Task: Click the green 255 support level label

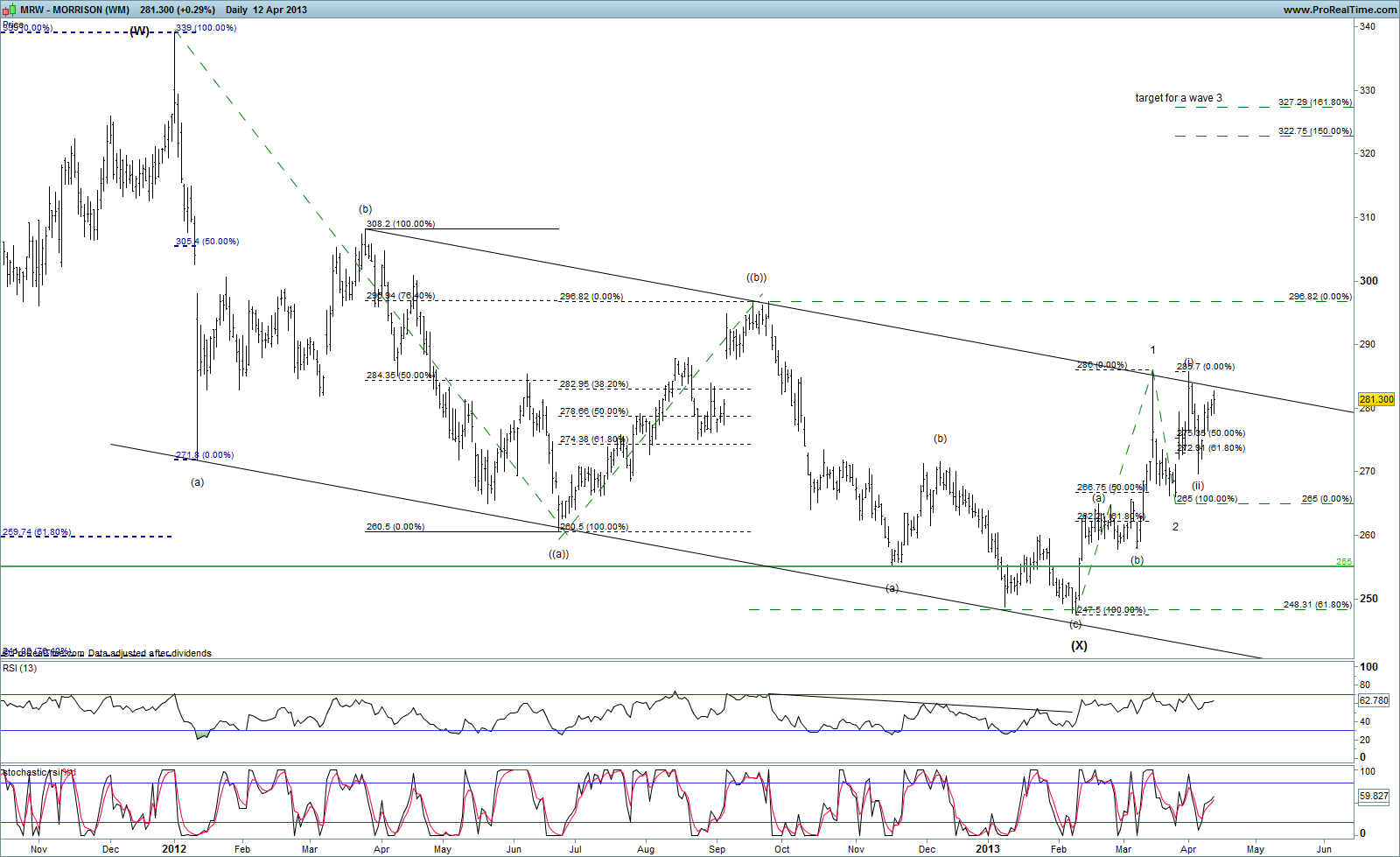Action: click(1343, 562)
